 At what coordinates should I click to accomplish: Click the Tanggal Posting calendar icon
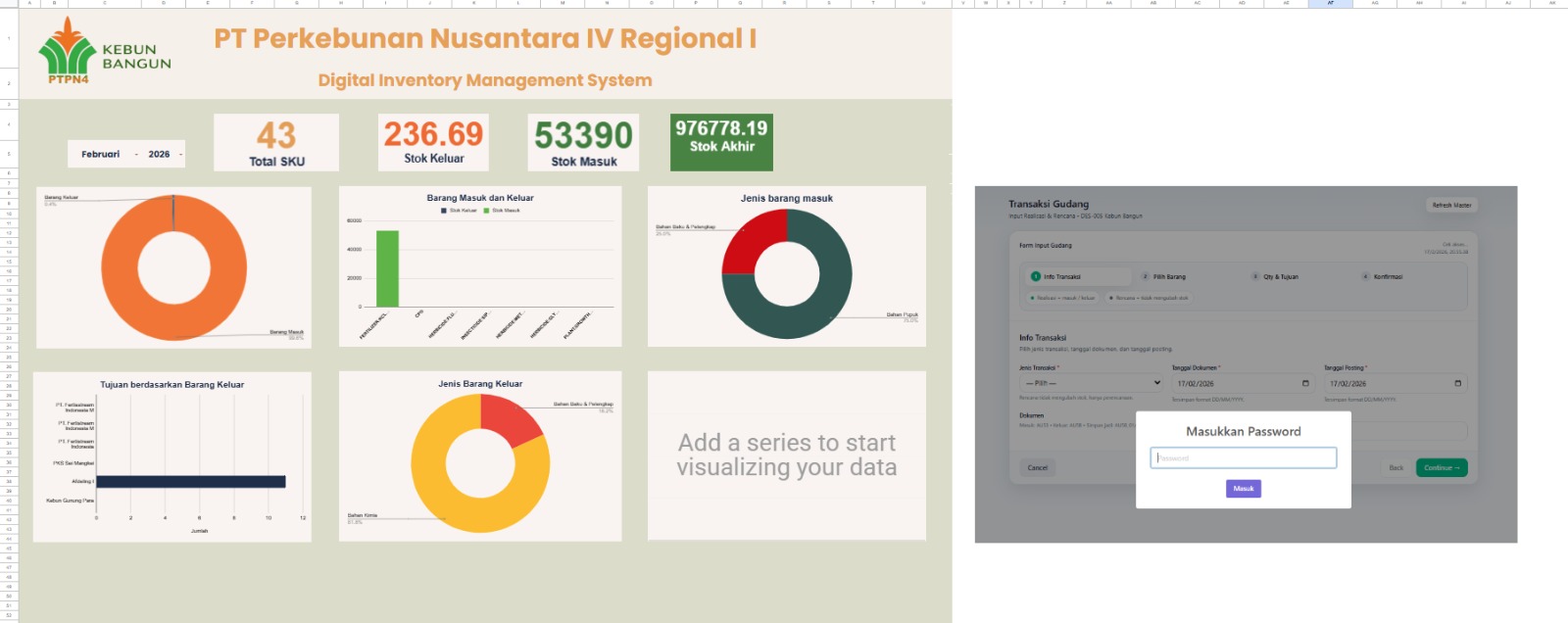pyautogui.click(x=1457, y=383)
